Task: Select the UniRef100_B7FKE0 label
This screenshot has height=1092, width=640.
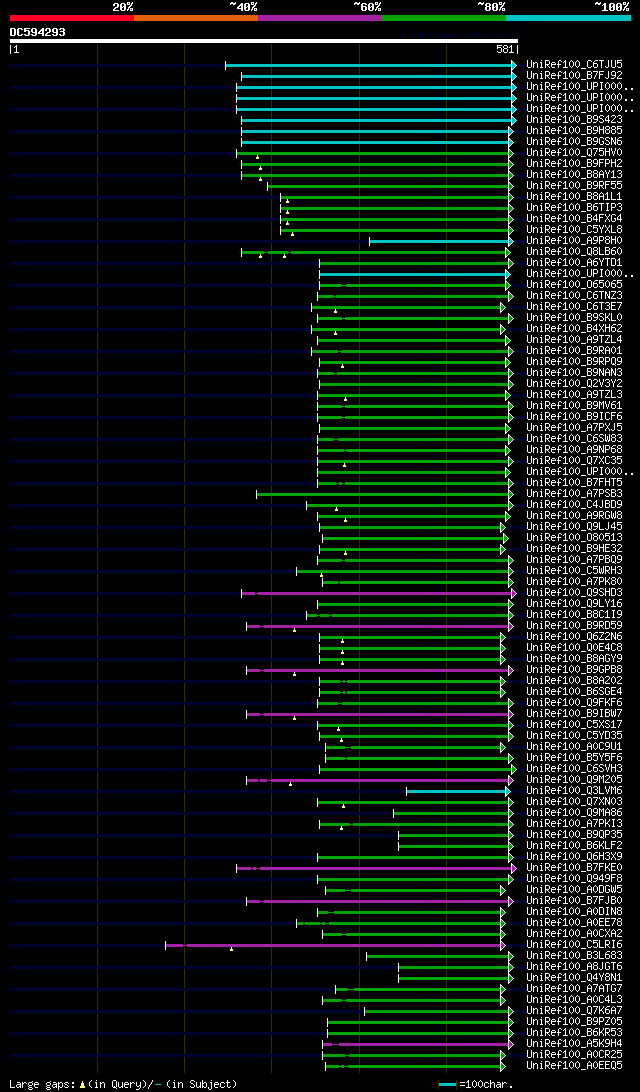Action: click(x=575, y=868)
